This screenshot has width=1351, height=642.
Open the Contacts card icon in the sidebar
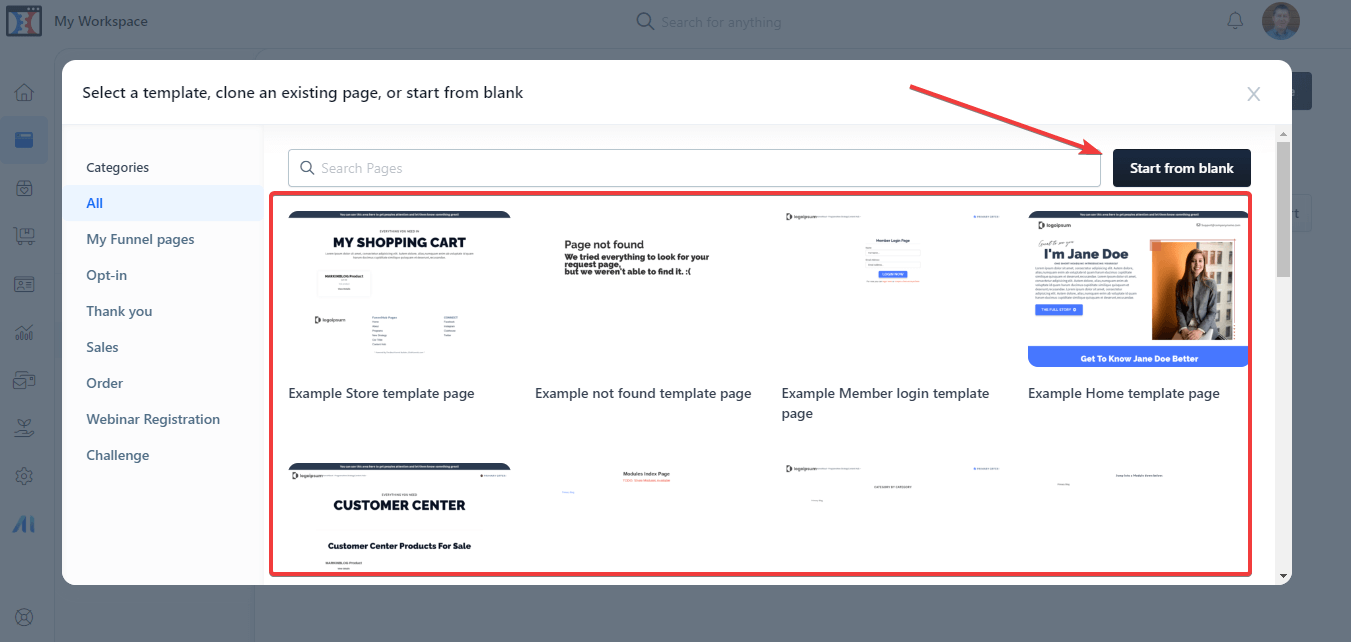pos(24,283)
